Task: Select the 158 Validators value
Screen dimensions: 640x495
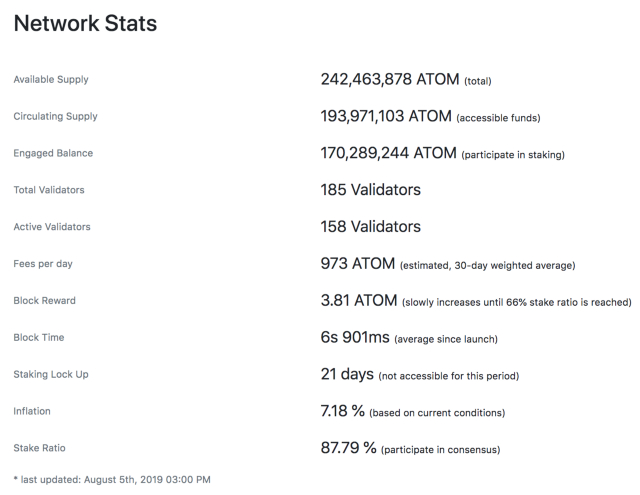Action: [x=370, y=227]
